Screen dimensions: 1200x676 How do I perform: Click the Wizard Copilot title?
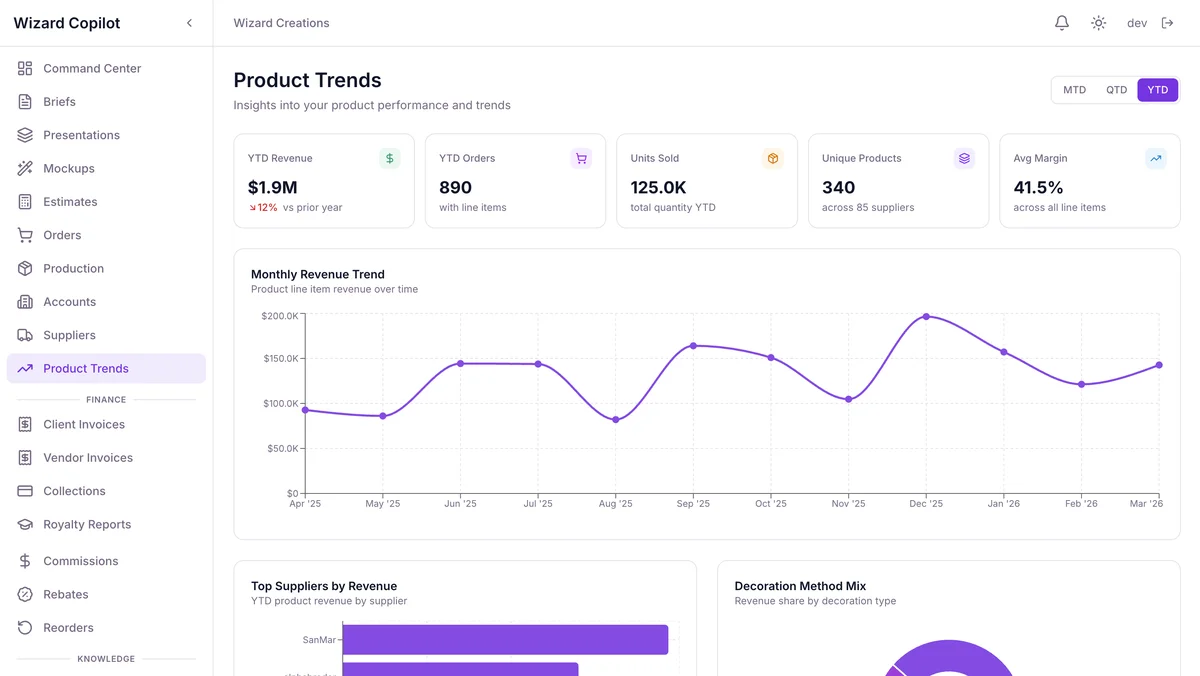pos(67,23)
